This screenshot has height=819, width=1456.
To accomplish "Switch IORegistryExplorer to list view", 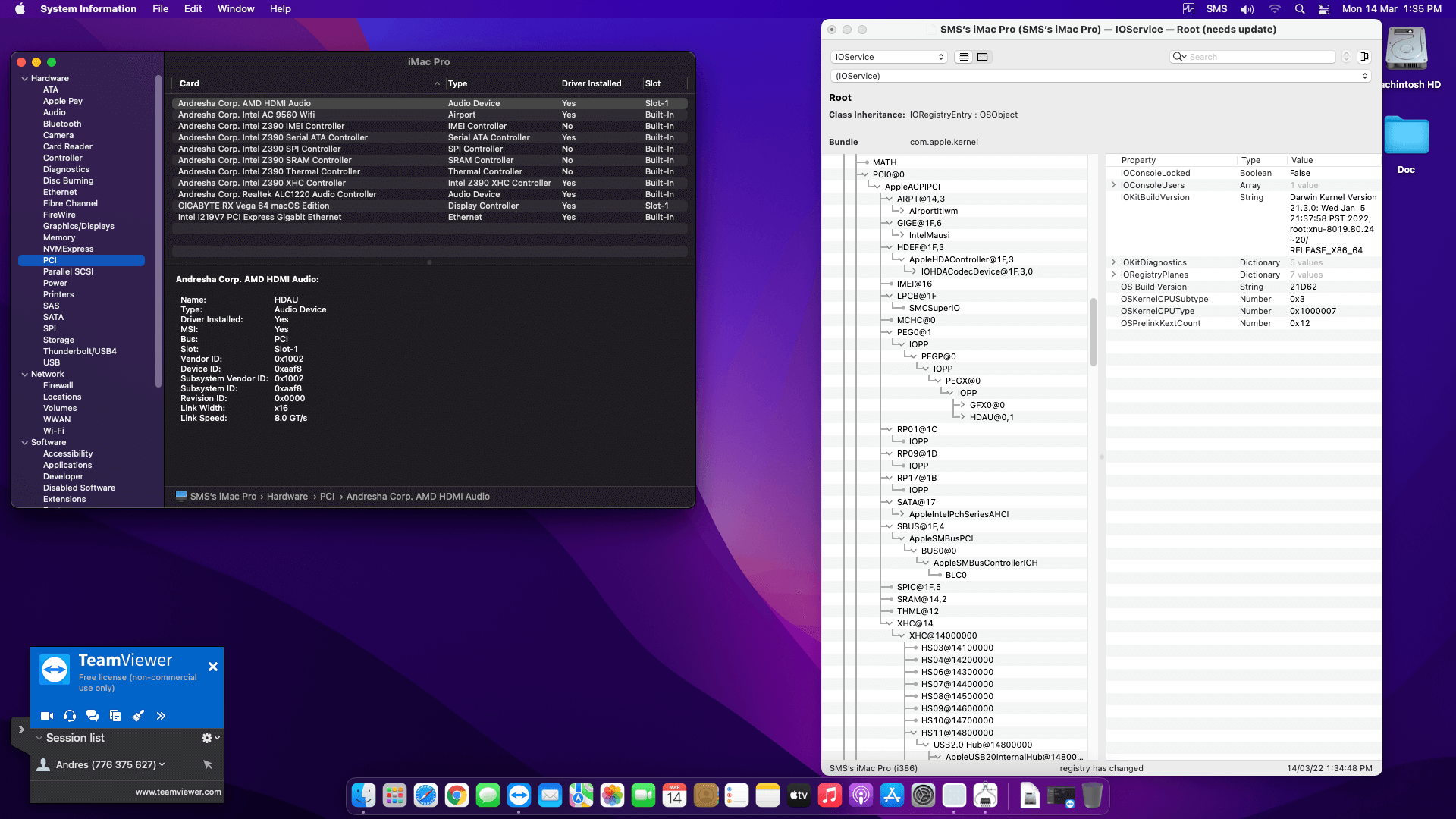I will click(964, 57).
